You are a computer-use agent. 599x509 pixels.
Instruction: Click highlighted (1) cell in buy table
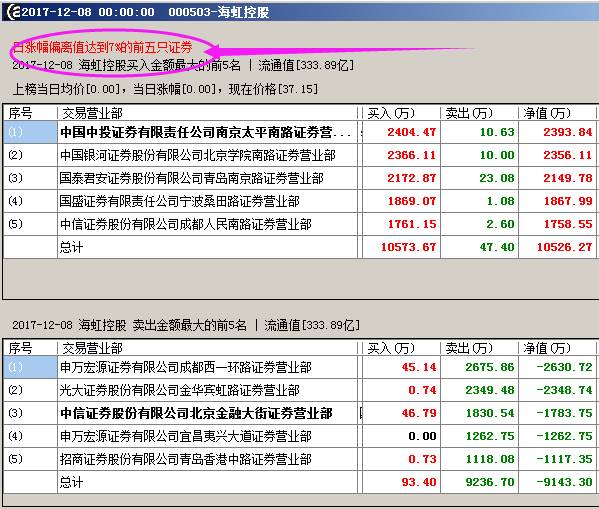[x=30, y=132]
